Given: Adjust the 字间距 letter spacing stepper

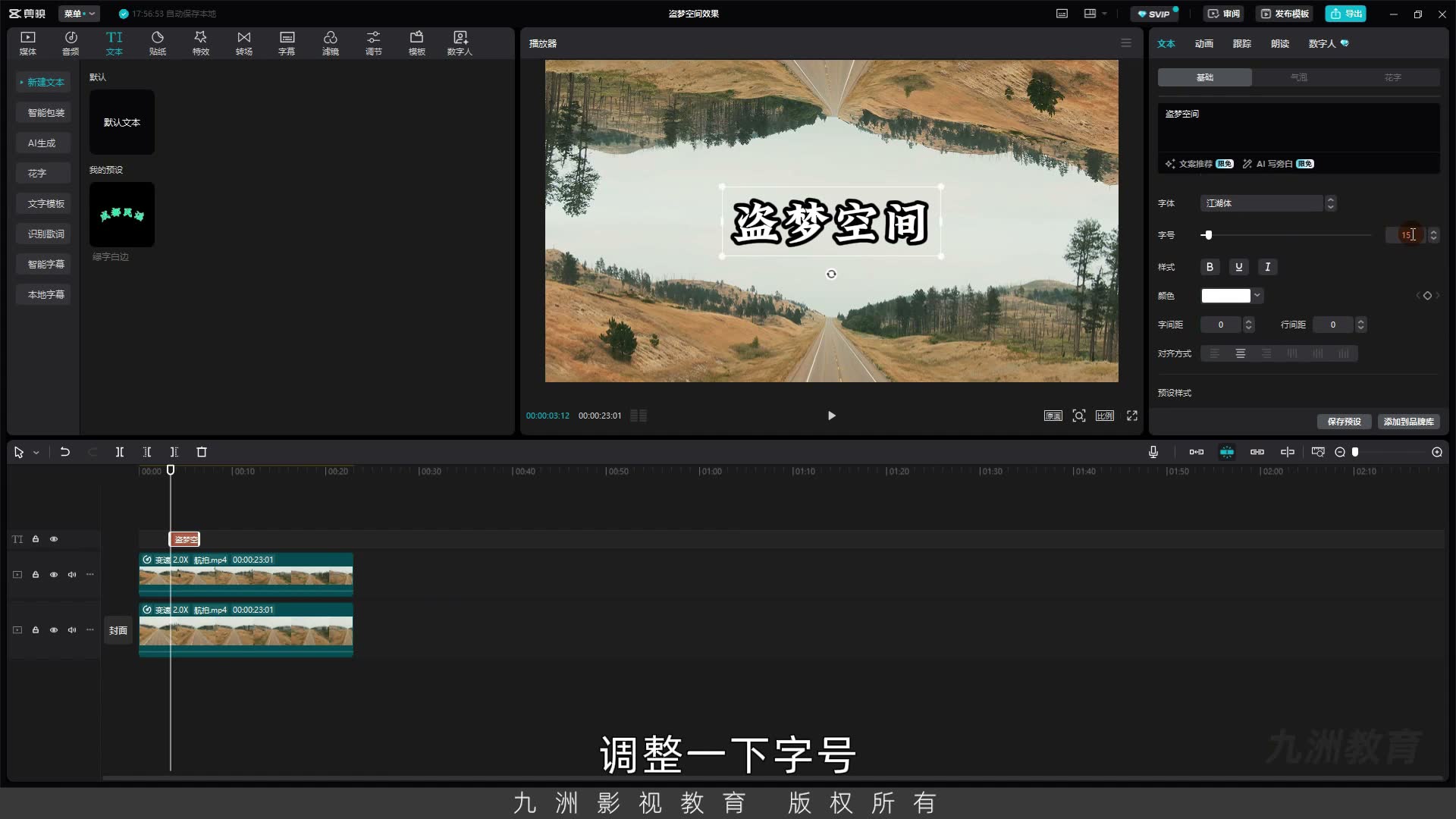Looking at the screenshot, I should coord(1249,325).
